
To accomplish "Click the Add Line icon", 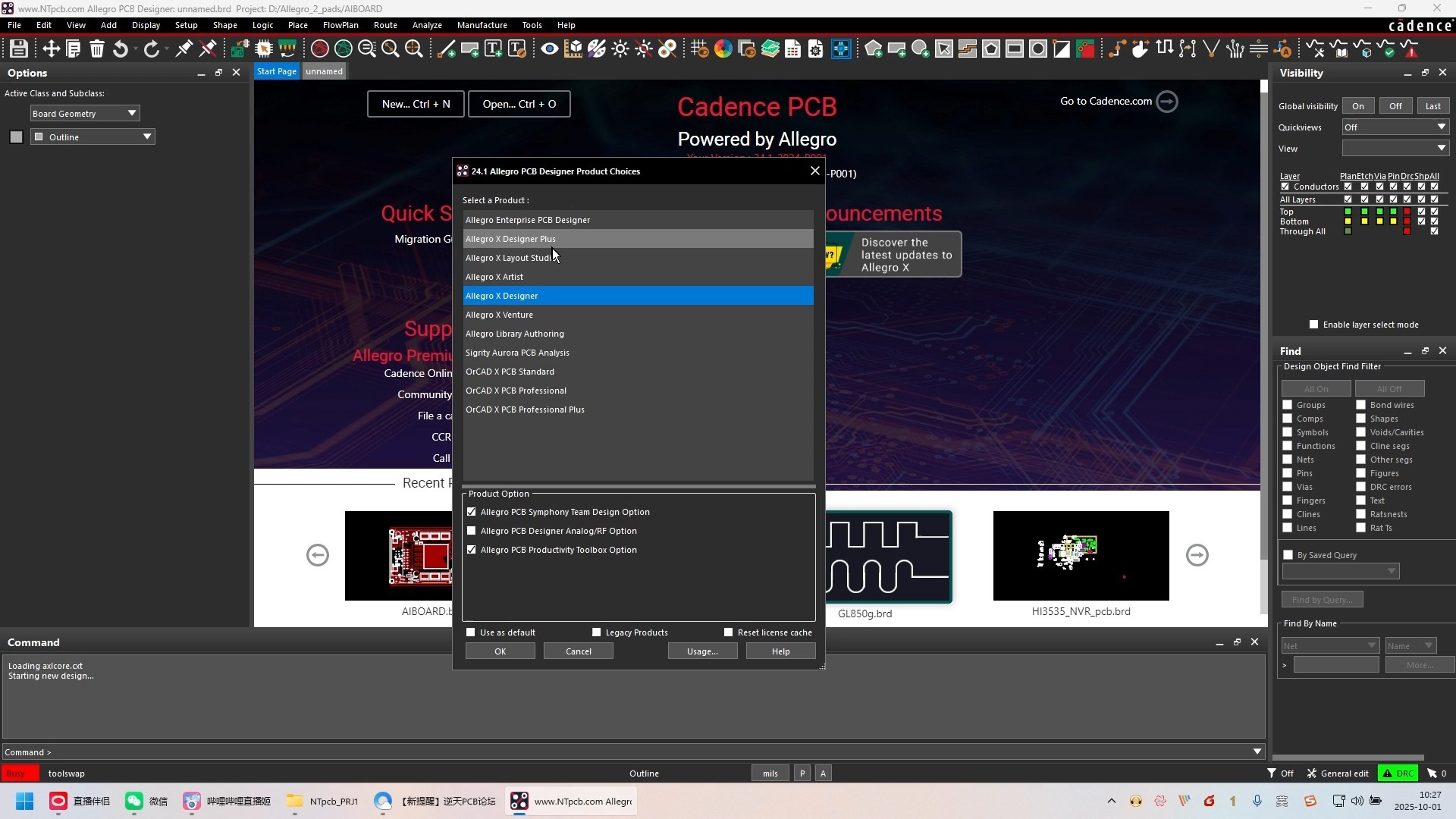I will tap(447, 49).
